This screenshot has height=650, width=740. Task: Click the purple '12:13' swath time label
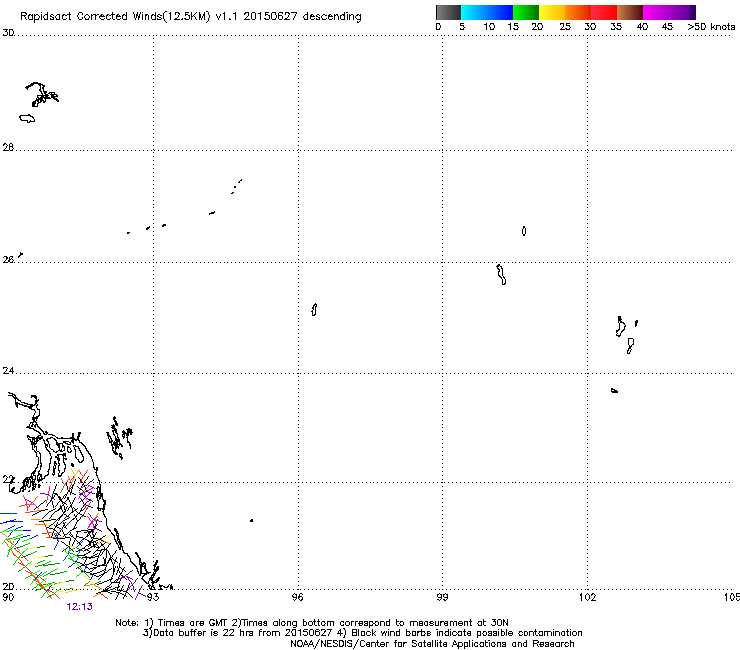coord(80,607)
